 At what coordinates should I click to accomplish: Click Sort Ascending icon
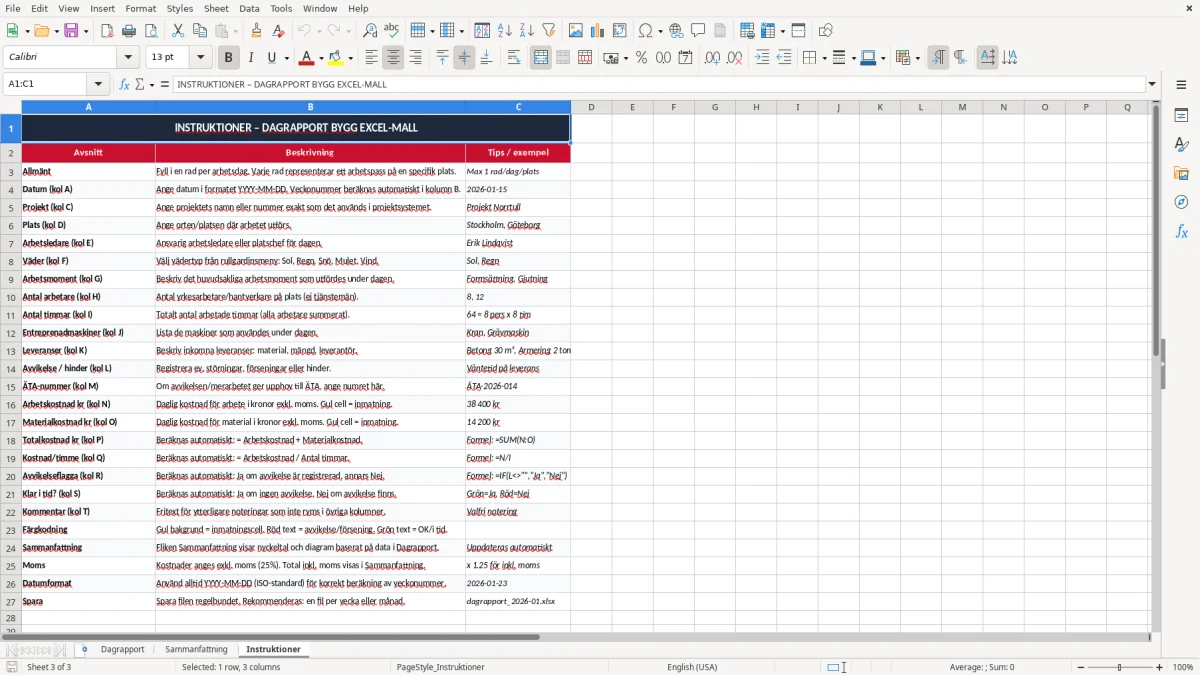tap(505, 31)
